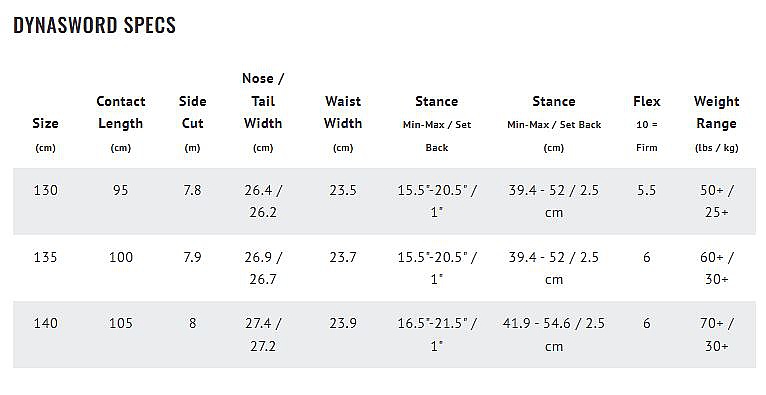Screen dimensions: 766x395
Task: Select the 27.4 / 27.2 nose tail width
Action: coord(263,334)
